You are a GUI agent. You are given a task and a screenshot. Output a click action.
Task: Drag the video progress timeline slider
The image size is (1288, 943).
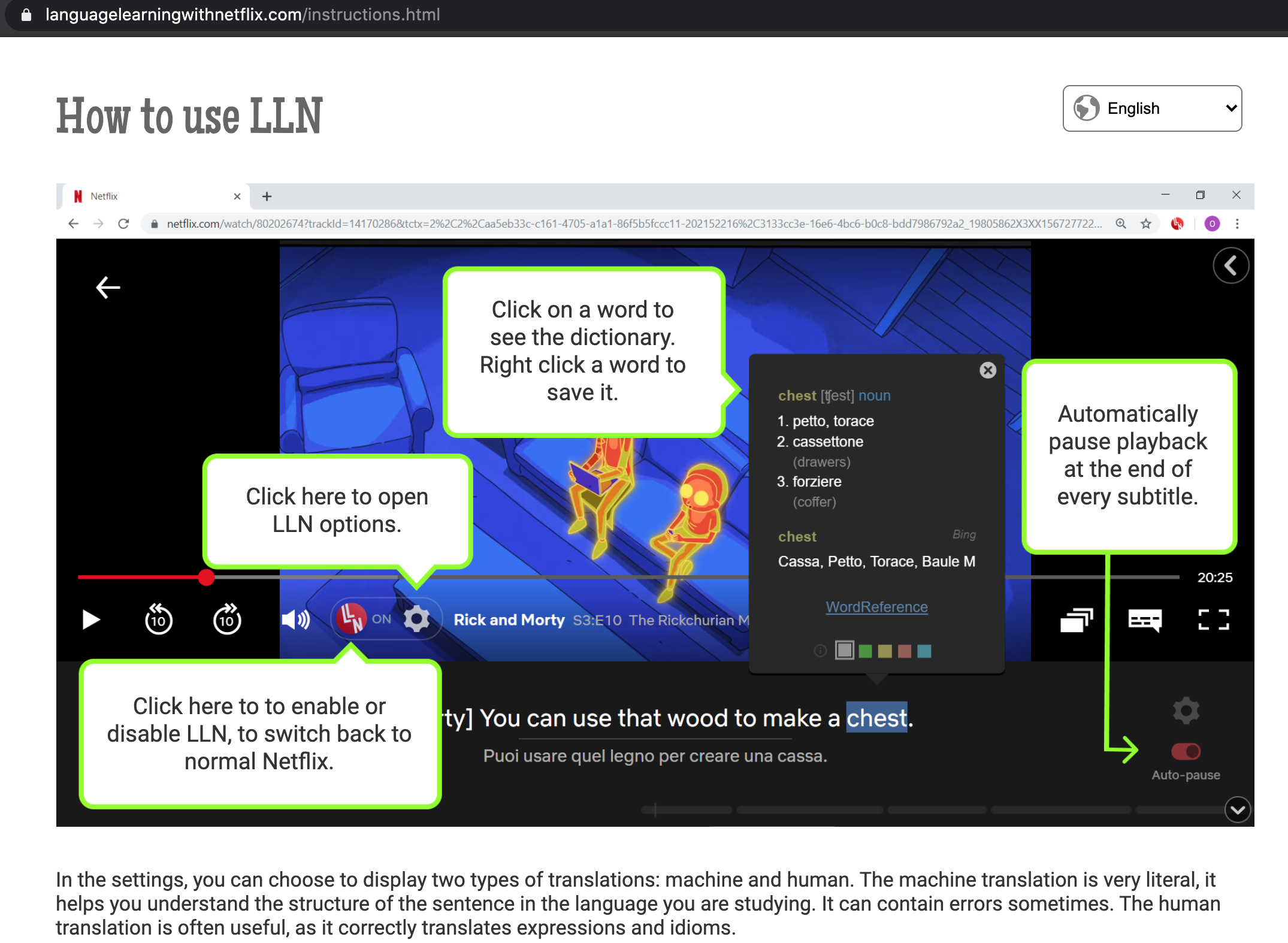coord(207,578)
